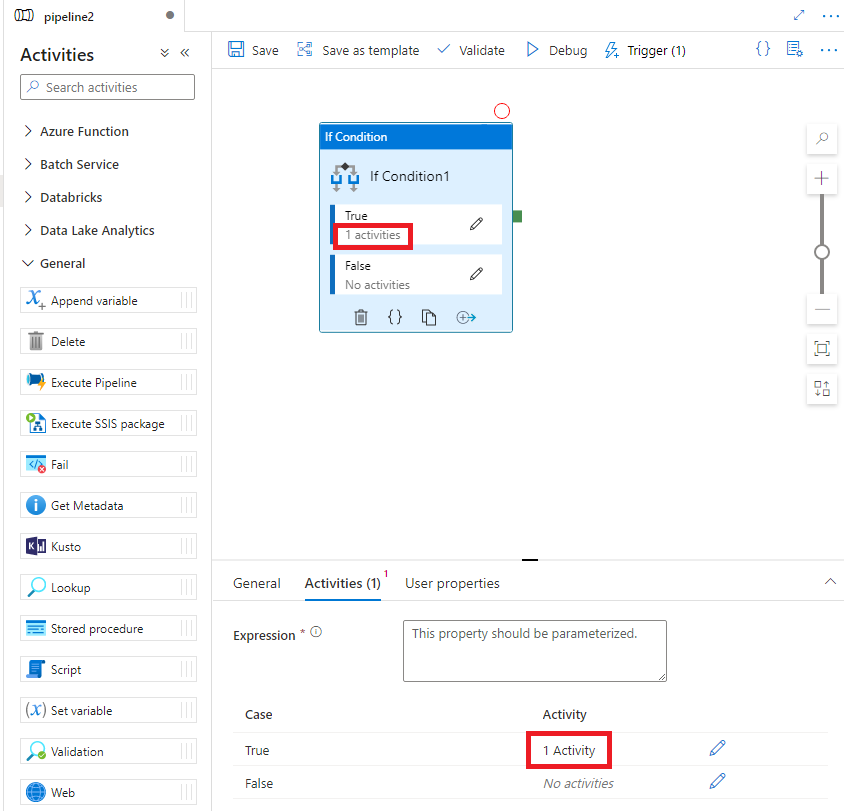Image resolution: width=844 pixels, height=811 pixels.
Task: Zoom in on the canvas
Action: tap(821, 178)
